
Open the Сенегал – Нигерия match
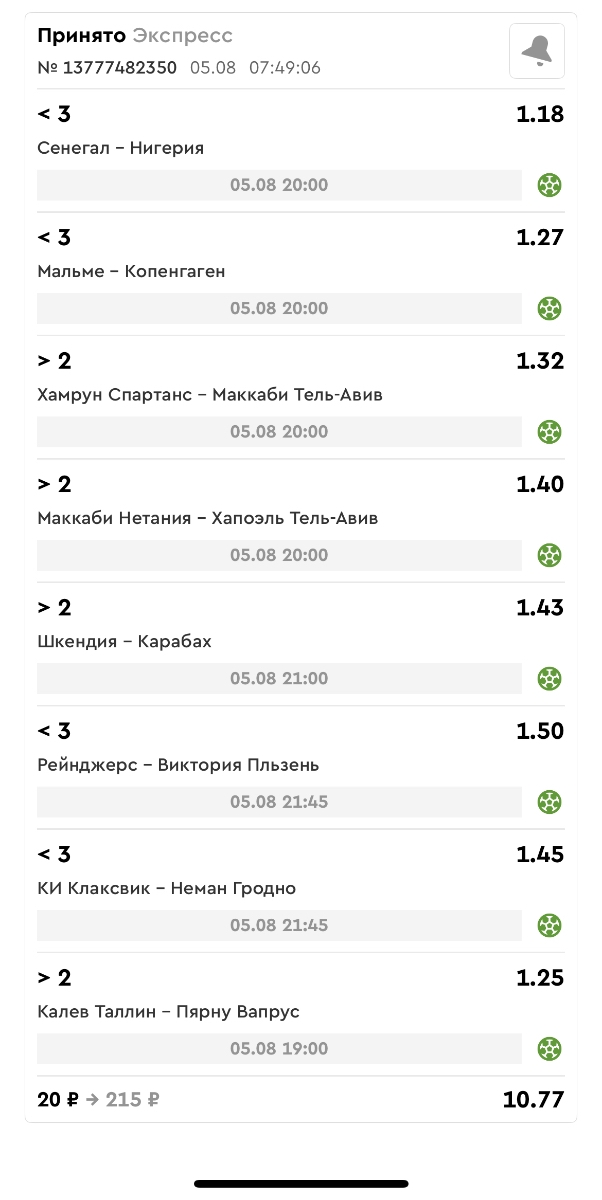click(120, 148)
